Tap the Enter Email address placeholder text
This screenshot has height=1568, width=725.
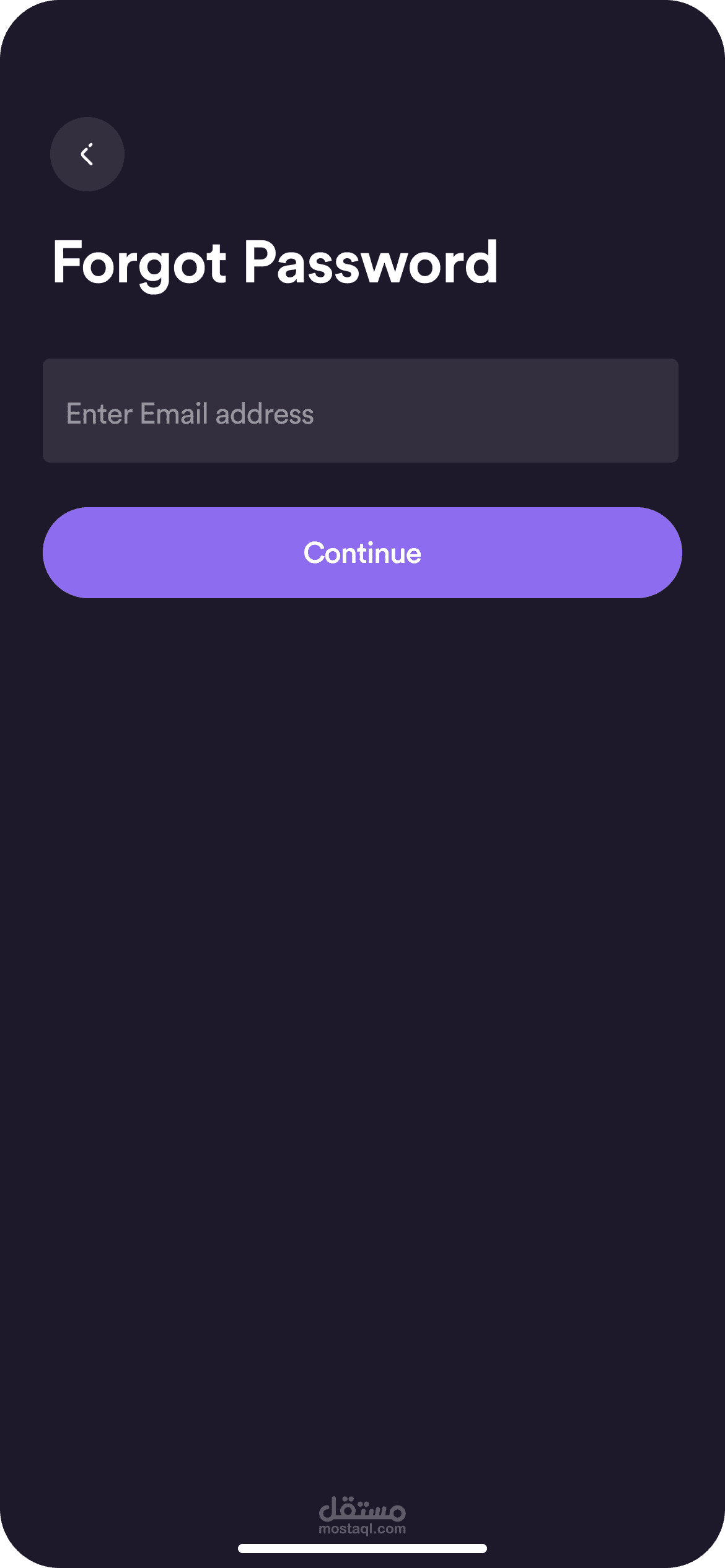click(x=190, y=414)
